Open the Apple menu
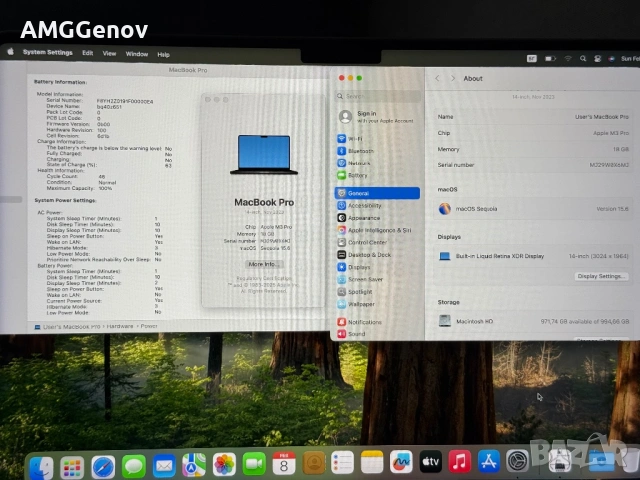The image size is (640, 480). [x=11, y=52]
